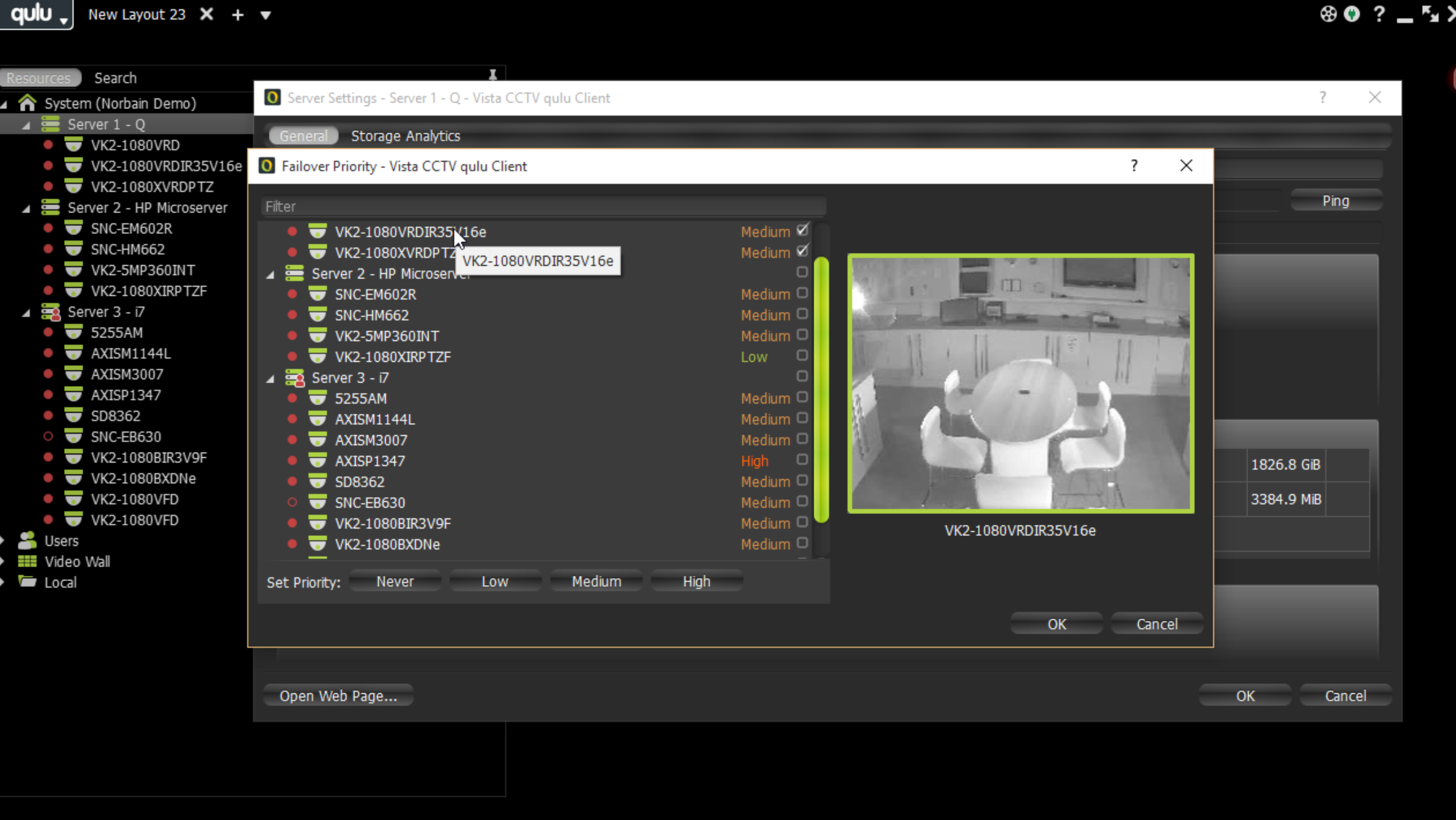Collapse Server 2 - HP Microserver in the dialog list

pyautogui.click(x=271, y=275)
